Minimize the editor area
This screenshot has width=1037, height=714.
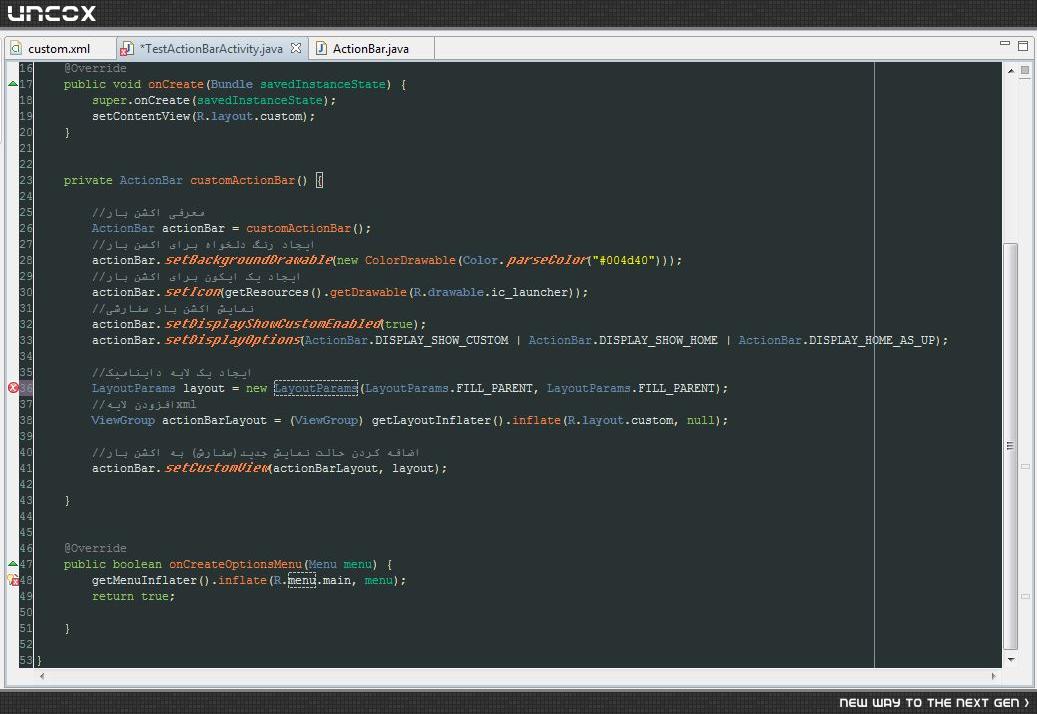point(1005,44)
